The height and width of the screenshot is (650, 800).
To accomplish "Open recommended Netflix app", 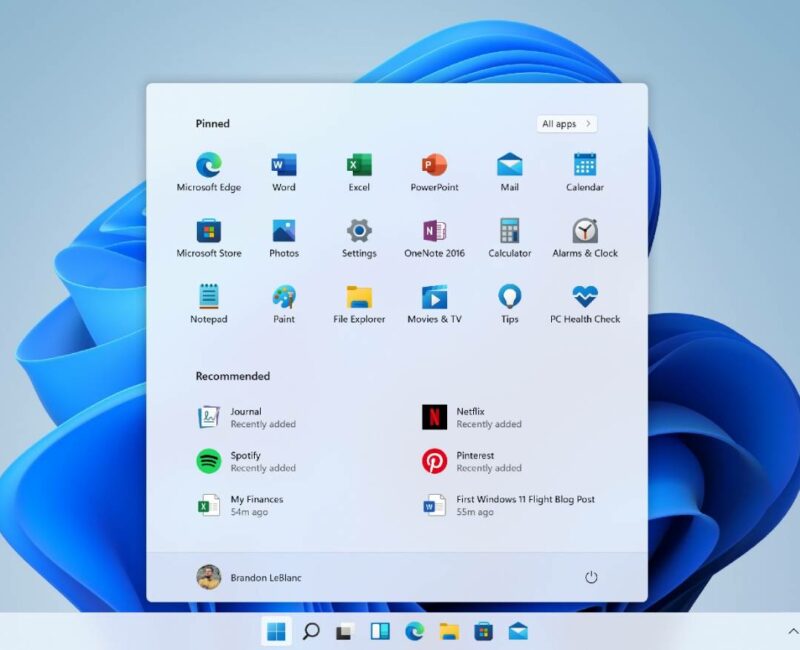I will click(472, 417).
